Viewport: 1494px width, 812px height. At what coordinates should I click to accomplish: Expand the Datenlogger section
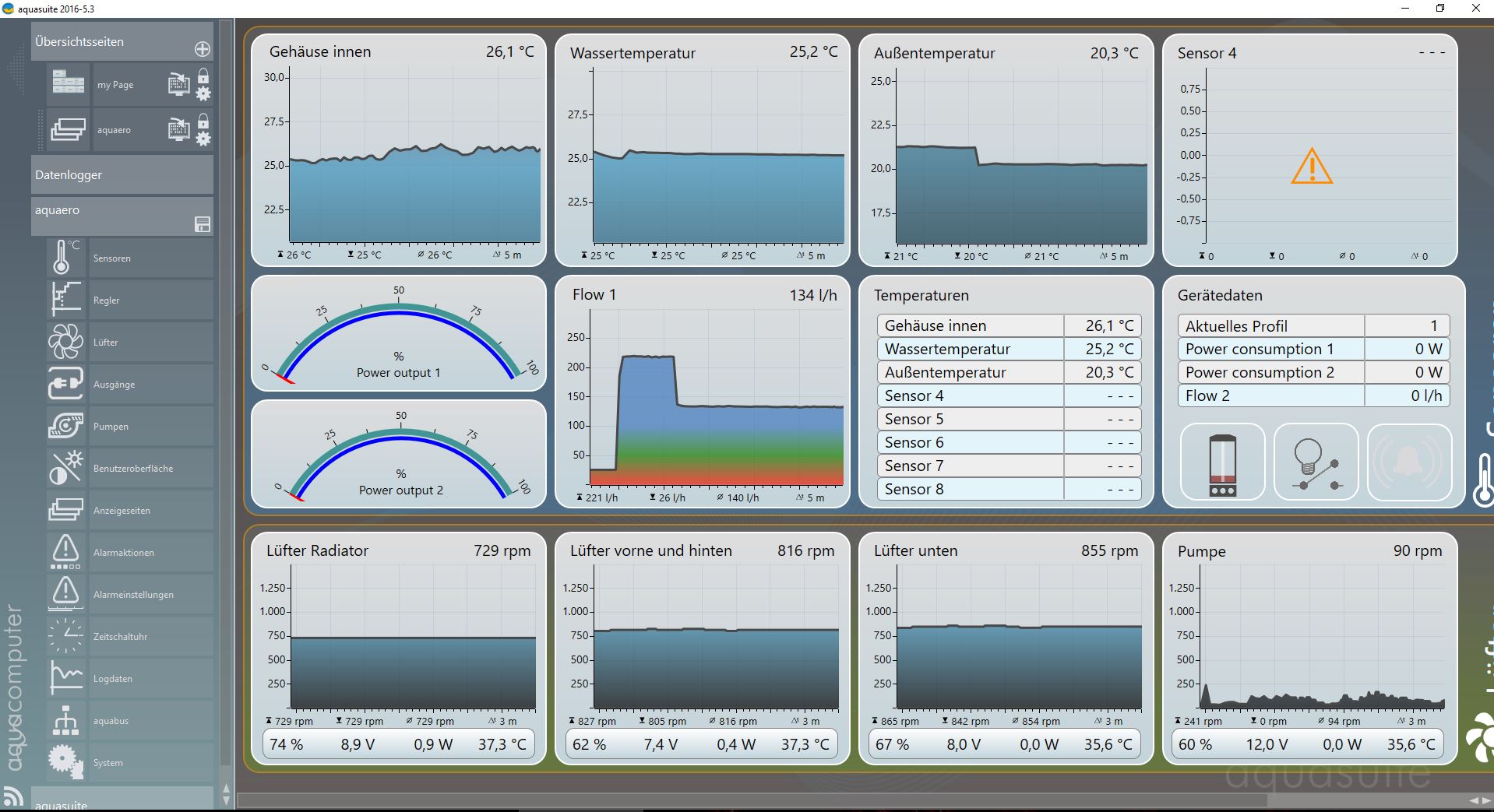pyautogui.click(x=122, y=175)
